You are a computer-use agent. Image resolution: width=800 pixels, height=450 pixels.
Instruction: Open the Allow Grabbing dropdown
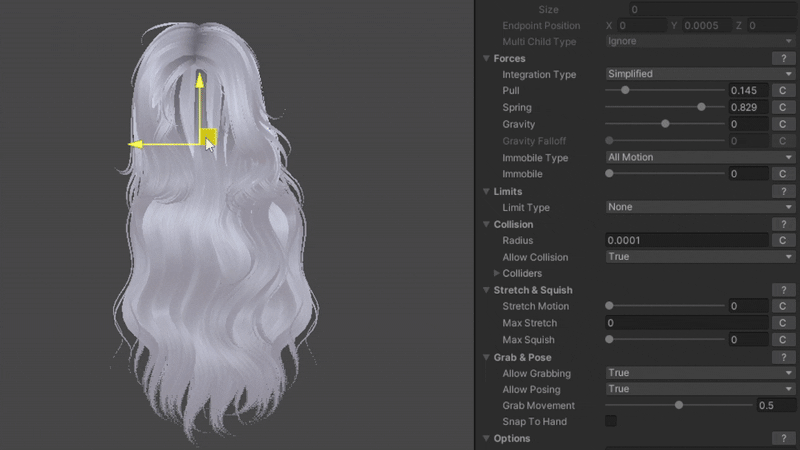coord(700,373)
